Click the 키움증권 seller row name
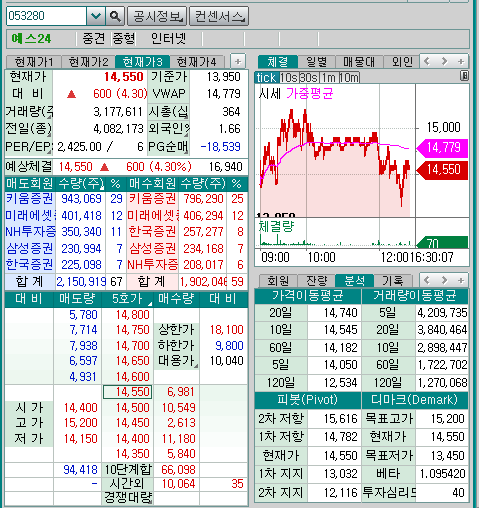Viewport: 479px width, 508px height. tap(30, 199)
